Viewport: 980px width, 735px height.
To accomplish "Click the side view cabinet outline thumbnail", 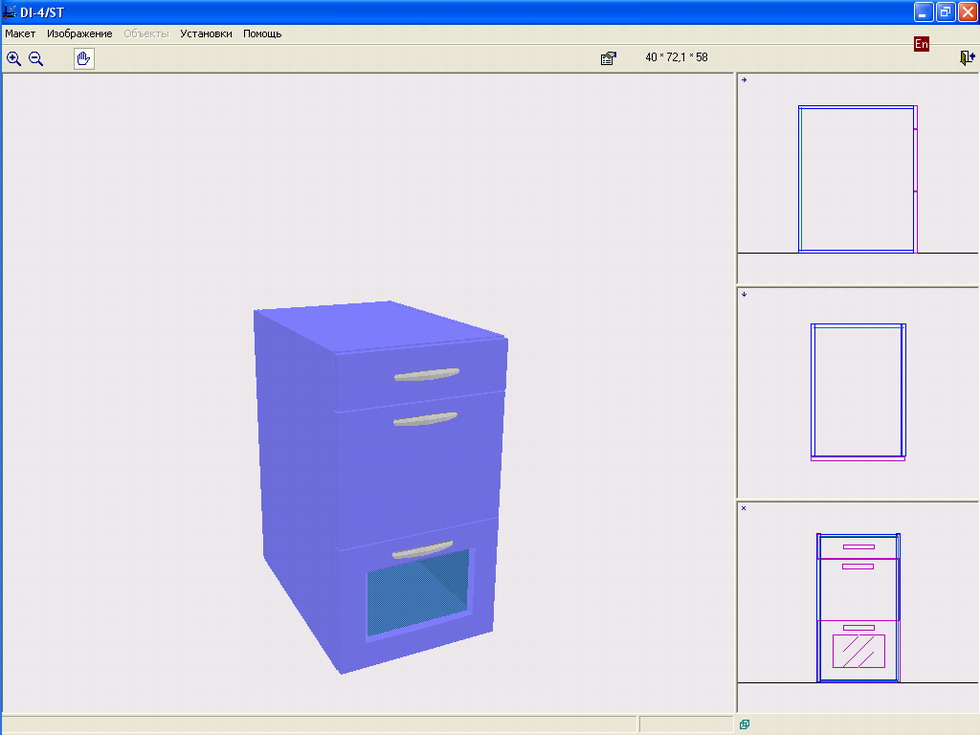I will (858, 179).
